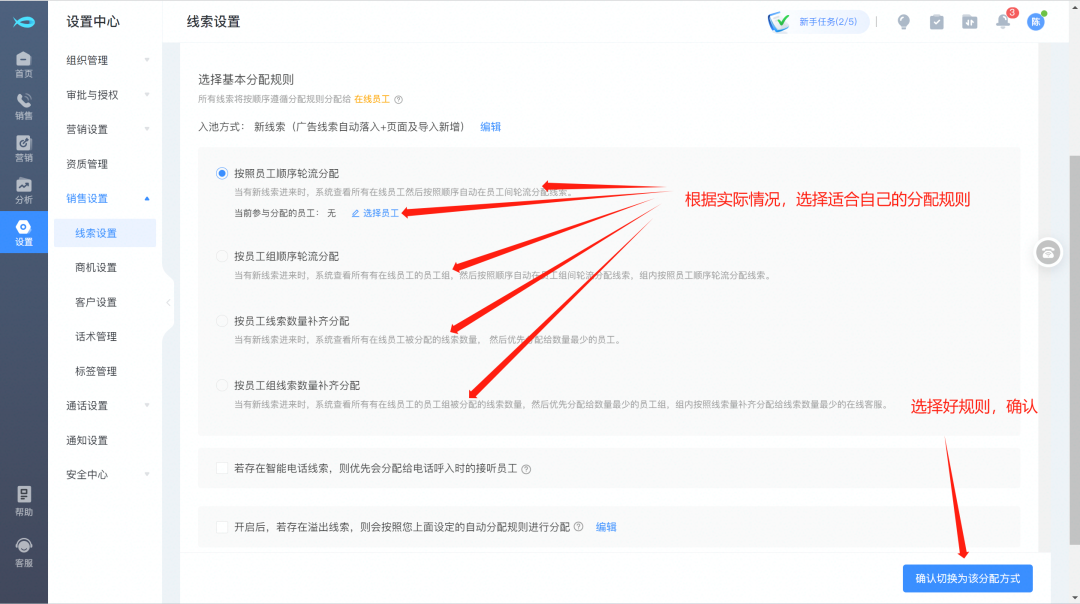Check the overflow leads 开启后 checkbox
The height and width of the screenshot is (604, 1080).
222,526
